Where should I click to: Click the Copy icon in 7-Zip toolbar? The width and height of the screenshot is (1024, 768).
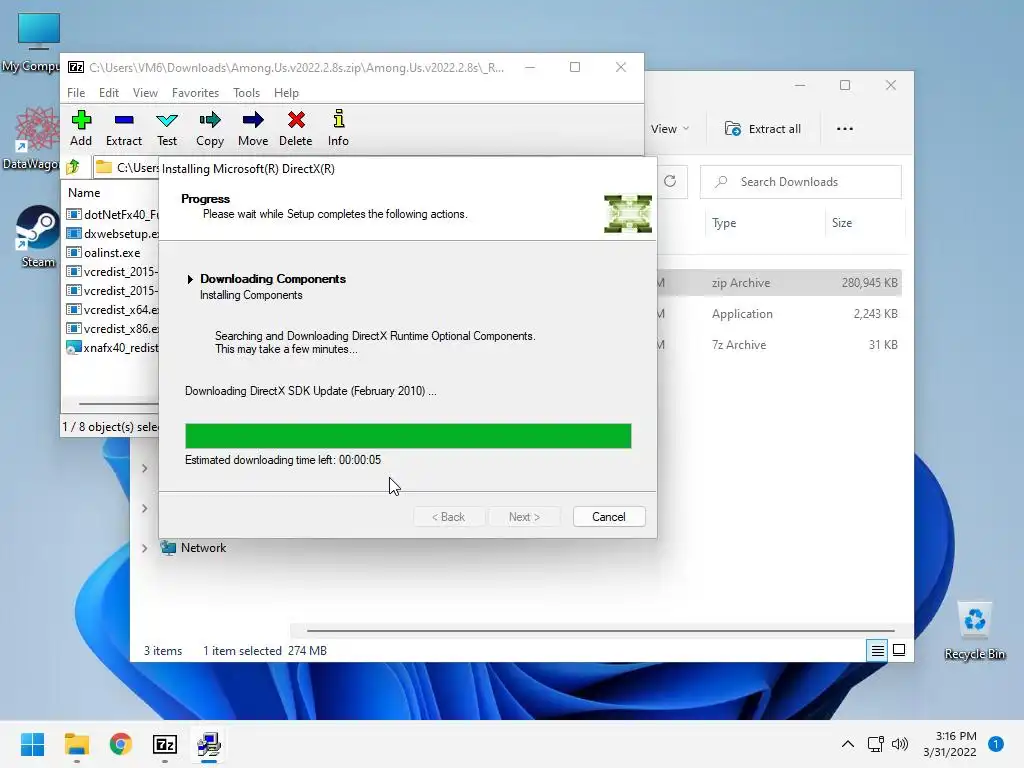[210, 128]
